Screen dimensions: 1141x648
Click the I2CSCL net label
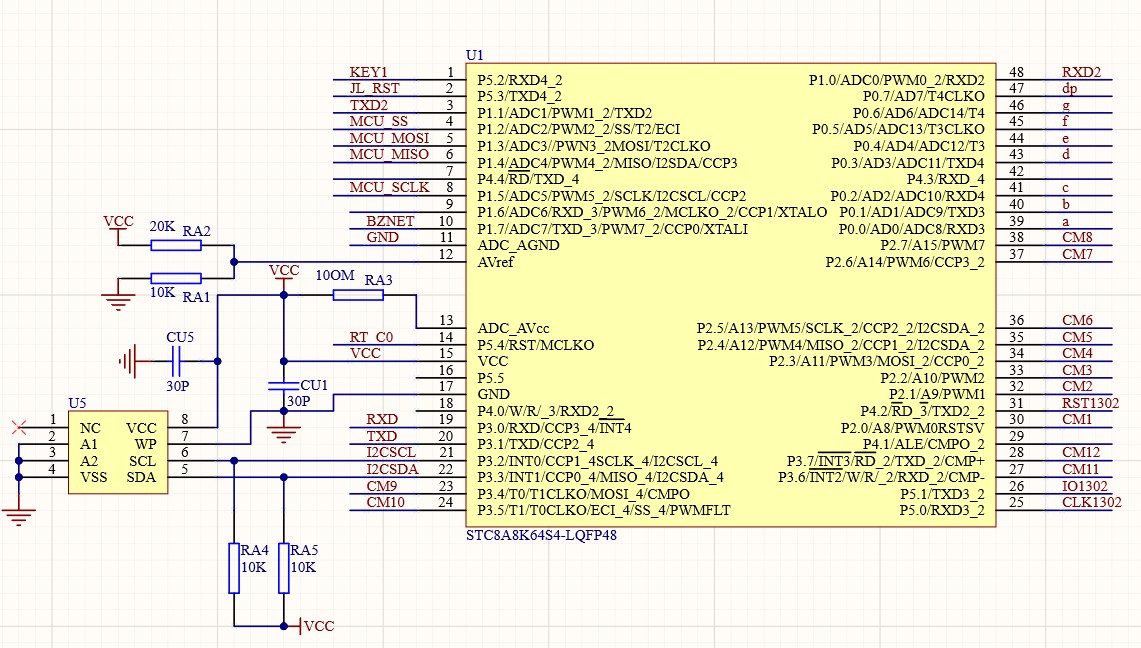(x=391, y=452)
